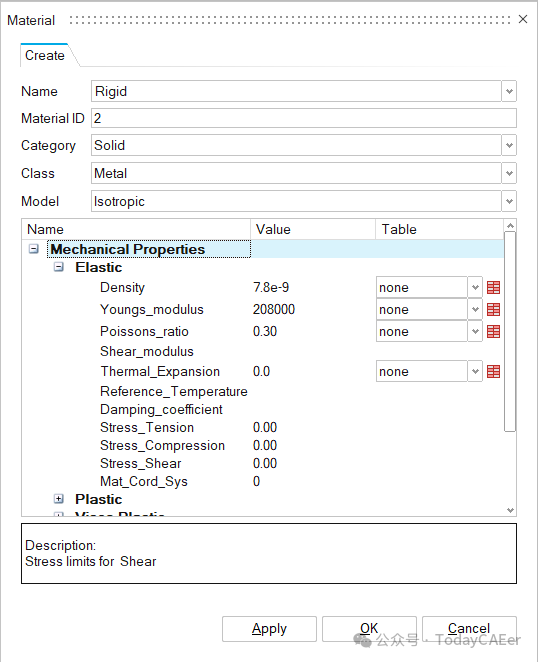Expand the Plastic section
Image resolution: width=538 pixels, height=662 pixels.
point(59,499)
